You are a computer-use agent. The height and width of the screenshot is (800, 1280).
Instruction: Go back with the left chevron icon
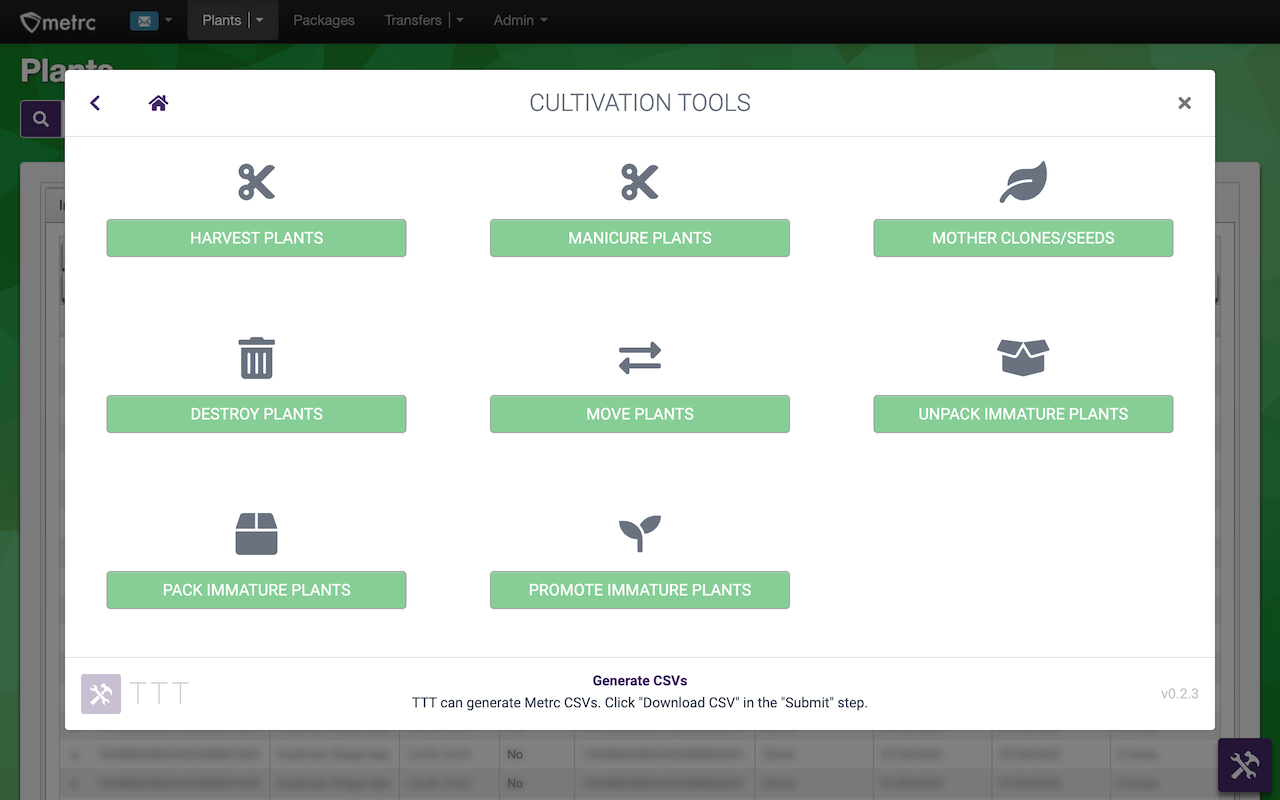tap(95, 102)
